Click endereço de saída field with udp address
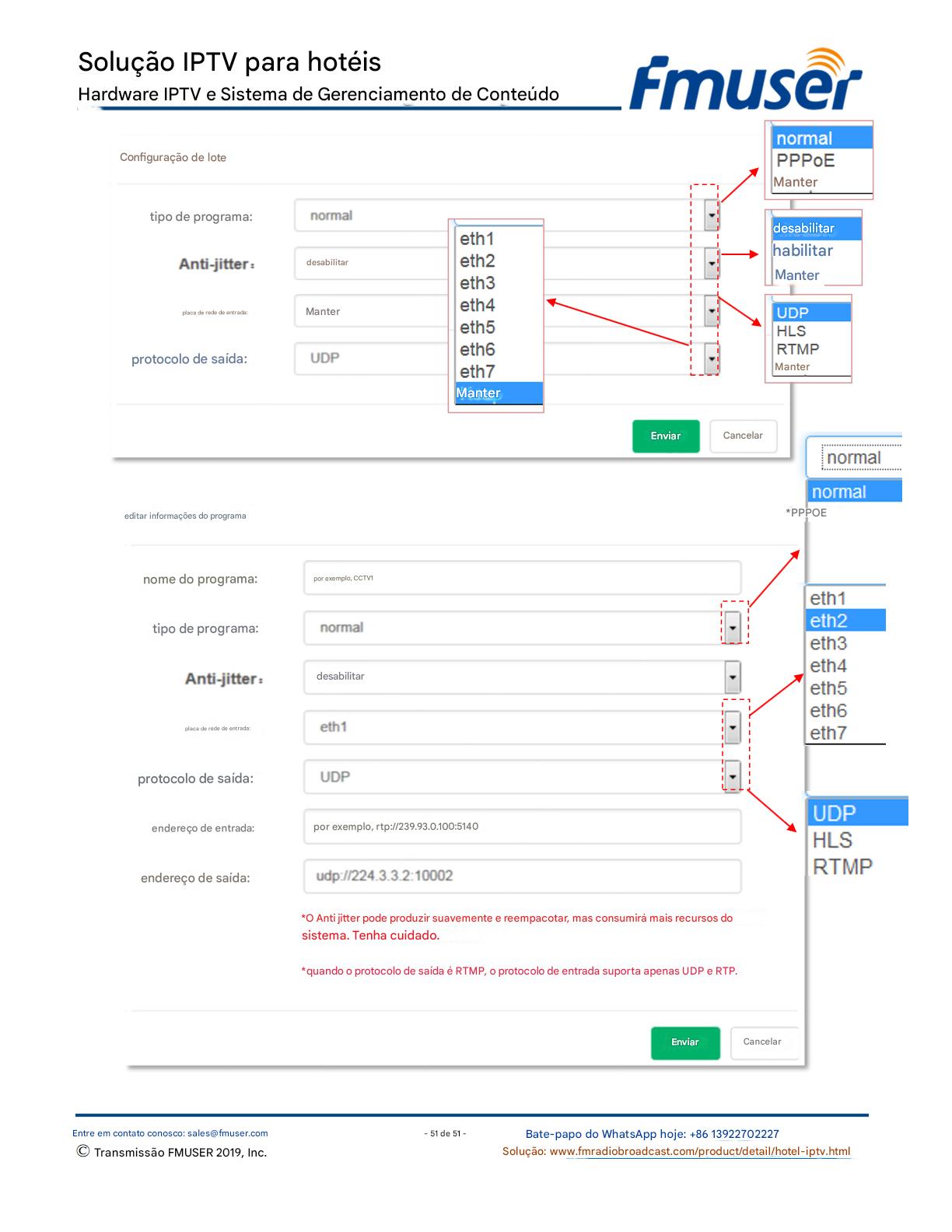The width and height of the screenshot is (952, 1232). tap(522, 876)
